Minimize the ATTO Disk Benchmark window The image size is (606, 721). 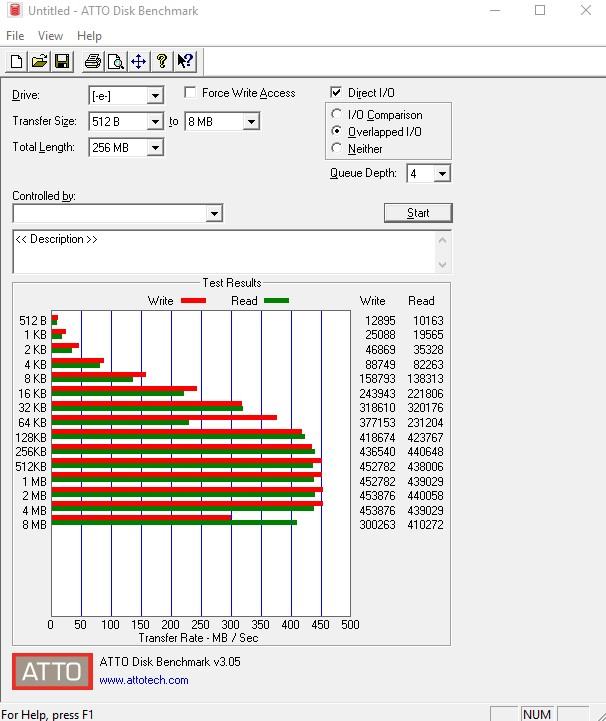495,10
